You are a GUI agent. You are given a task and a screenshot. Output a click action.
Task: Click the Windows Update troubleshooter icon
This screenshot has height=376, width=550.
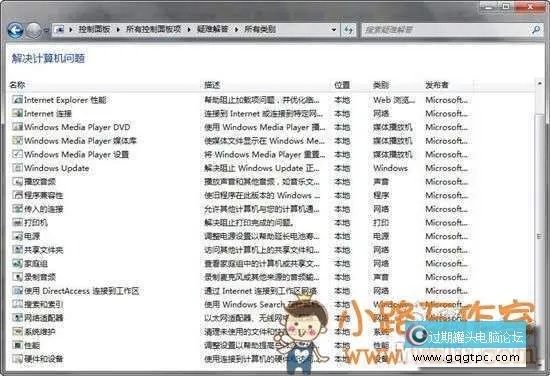click(17, 168)
